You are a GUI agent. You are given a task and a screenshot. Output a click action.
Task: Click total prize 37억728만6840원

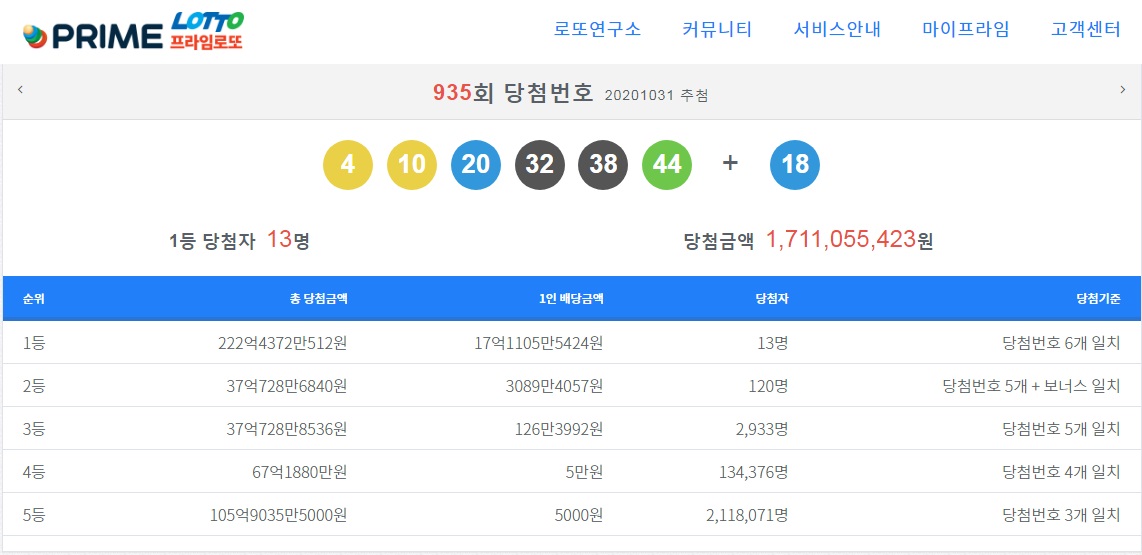point(287,387)
